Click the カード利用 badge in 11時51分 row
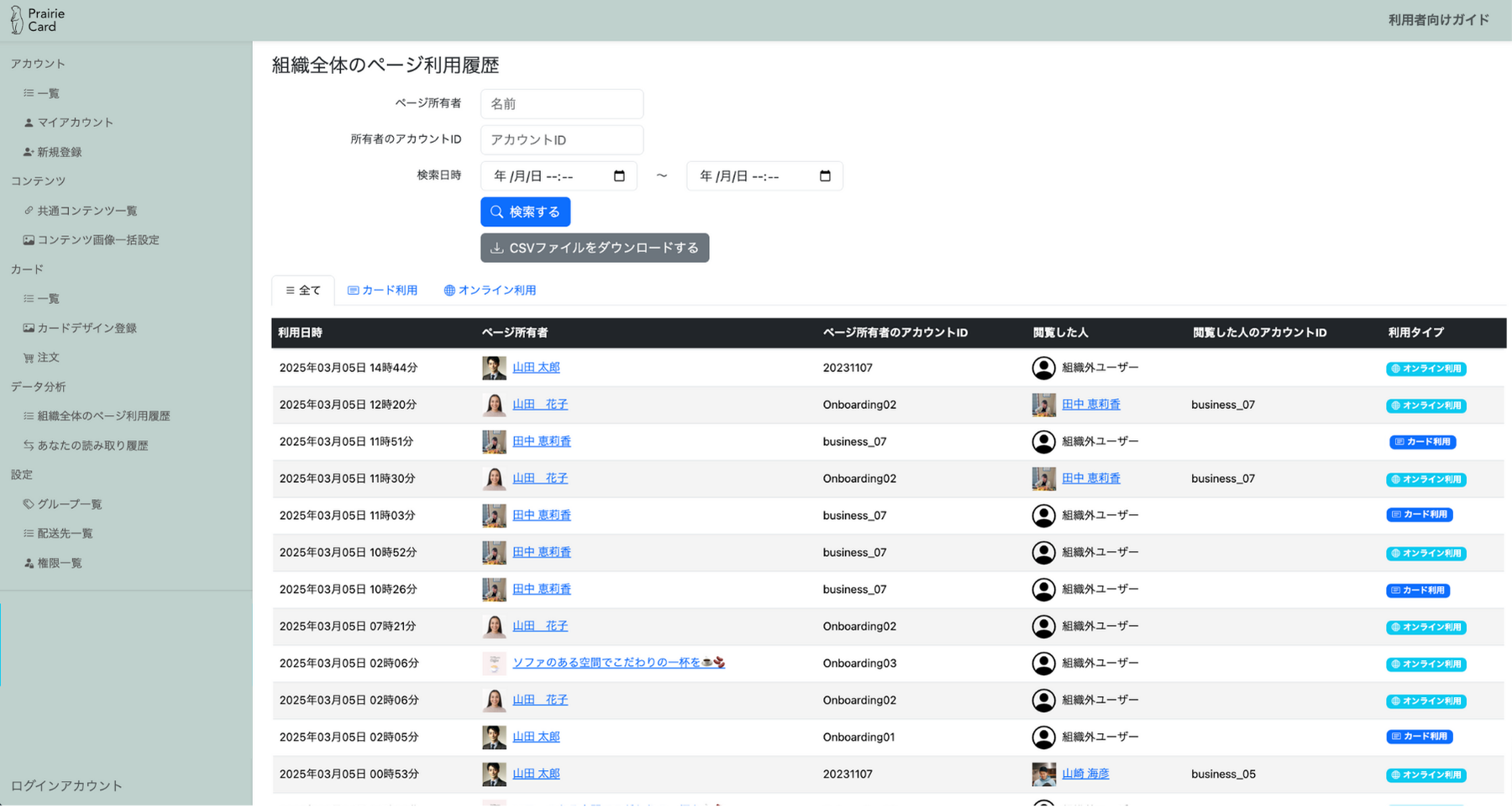The image size is (1512, 808). pos(1422,442)
